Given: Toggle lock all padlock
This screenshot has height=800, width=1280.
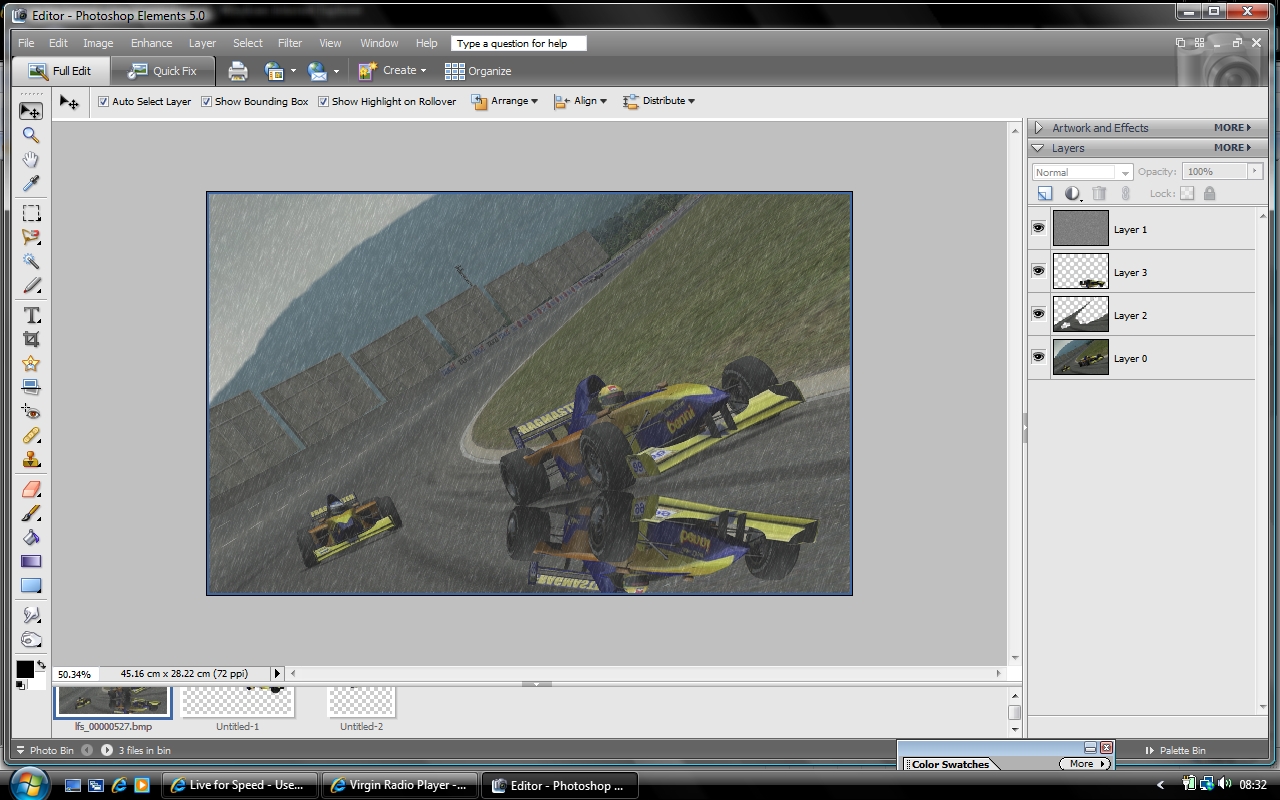Looking at the screenshot, I should click(1209, 194).
